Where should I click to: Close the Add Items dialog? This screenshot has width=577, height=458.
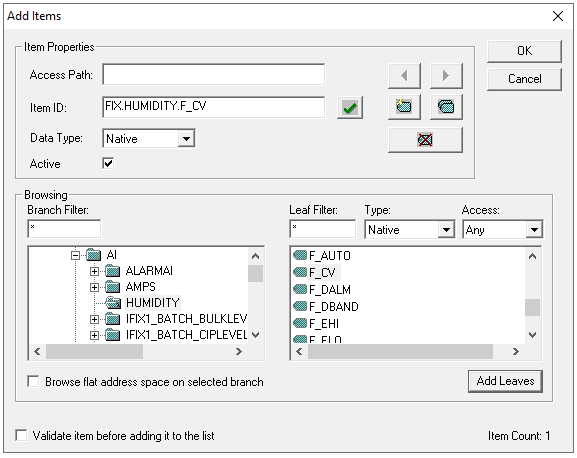click(x=558, y=16)
